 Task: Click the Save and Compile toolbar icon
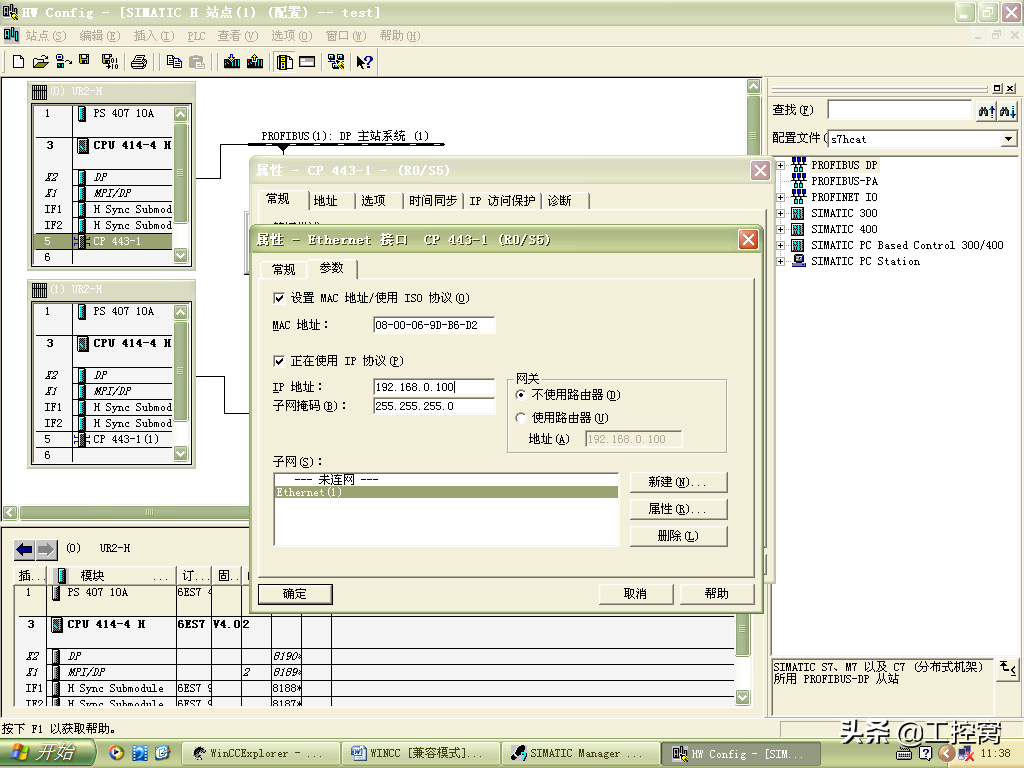pyautogui.click(x=109, y=62)
